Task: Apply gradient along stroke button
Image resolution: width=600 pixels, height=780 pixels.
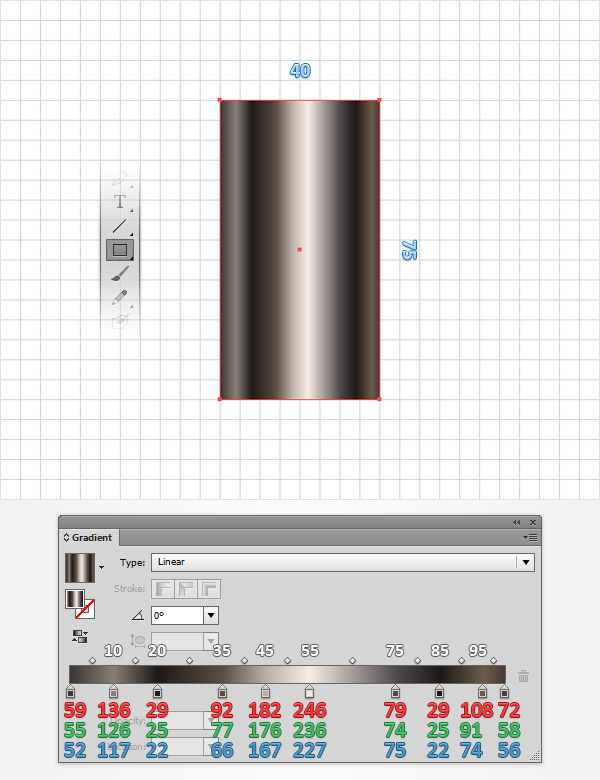Action: tap(186, 589)
